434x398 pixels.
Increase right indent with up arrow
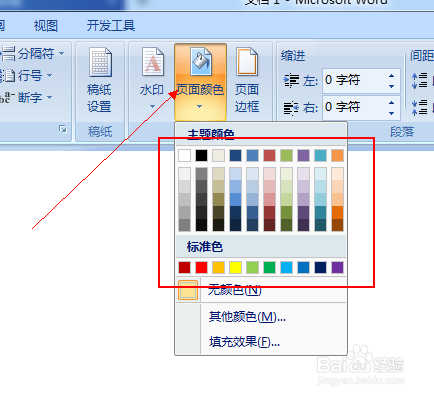pyautogui.click(x=392, y=103)
